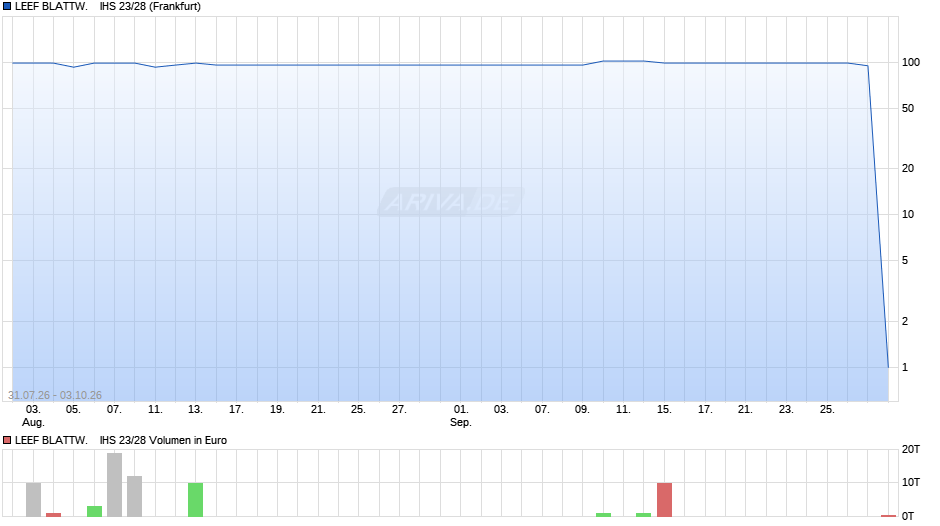Click the y-axis label '10' on price chart
Image resolution: width=940 pixels, height=526 pixels.
coord(908,215)
